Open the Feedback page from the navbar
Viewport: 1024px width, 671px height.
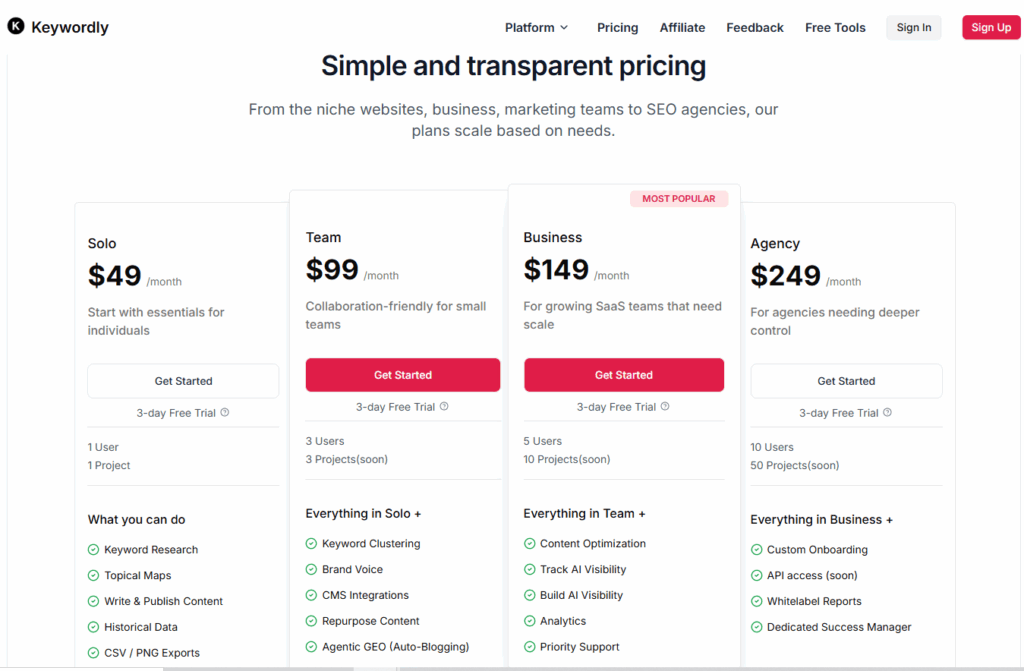tap(755, 27)
